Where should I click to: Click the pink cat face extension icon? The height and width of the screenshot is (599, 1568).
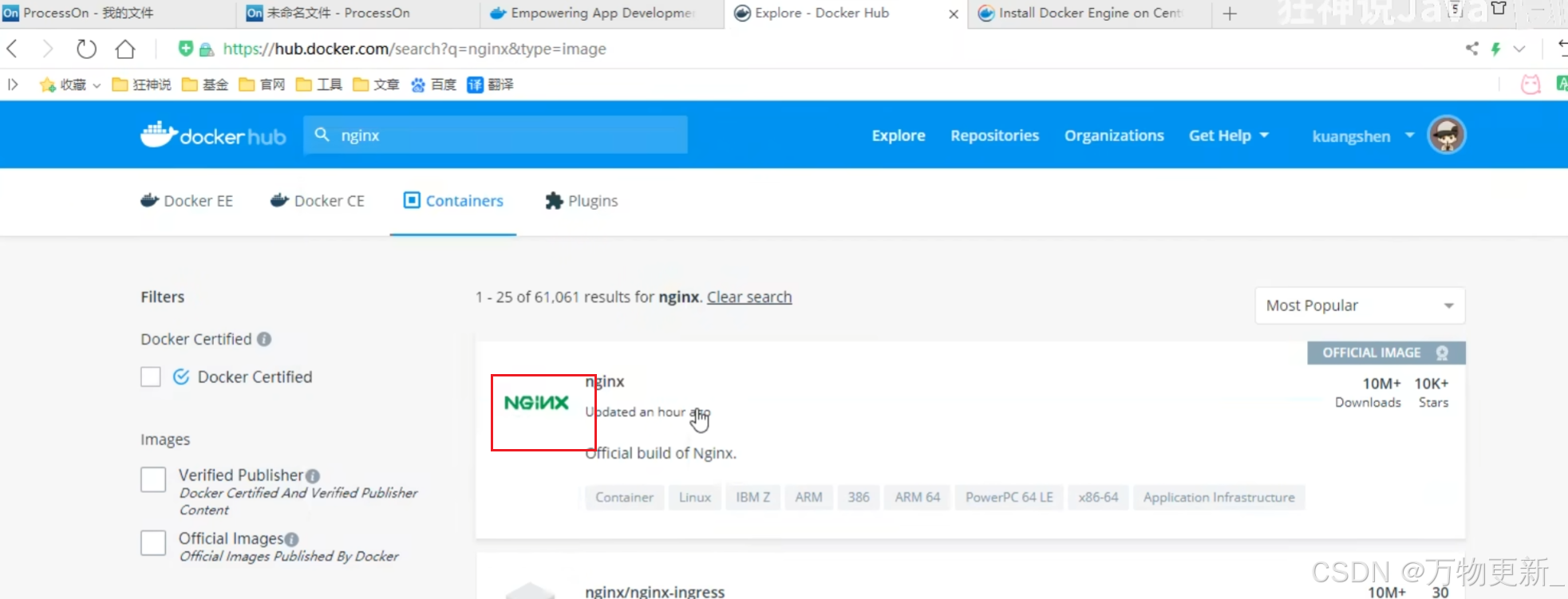click(1530, 85)
